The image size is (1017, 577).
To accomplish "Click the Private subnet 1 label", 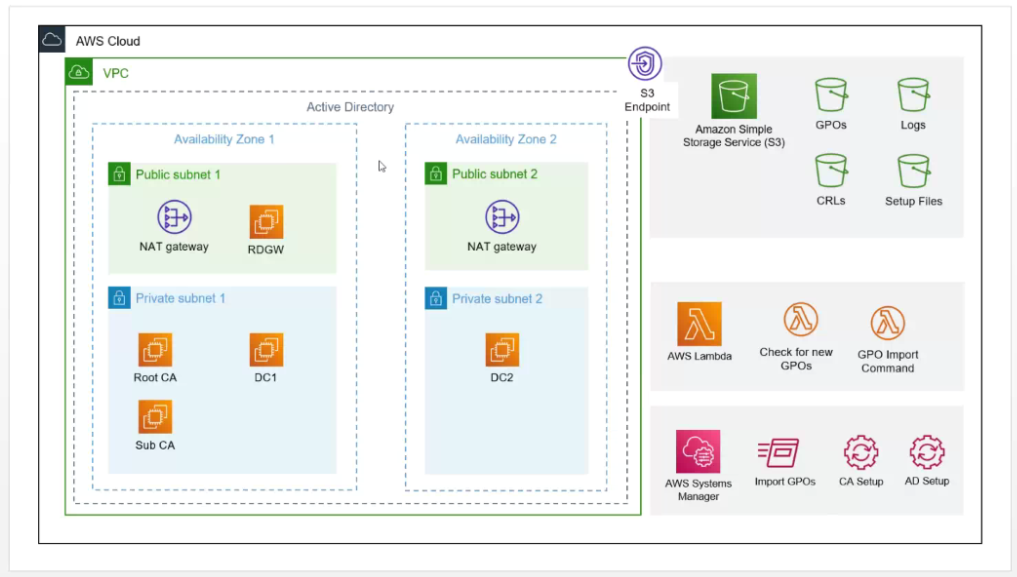I will pyautogui.click(x=180, y=298).
